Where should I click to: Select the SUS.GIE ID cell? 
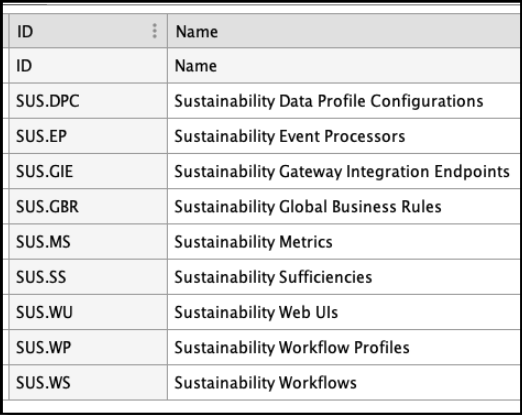tap(88, 171)
